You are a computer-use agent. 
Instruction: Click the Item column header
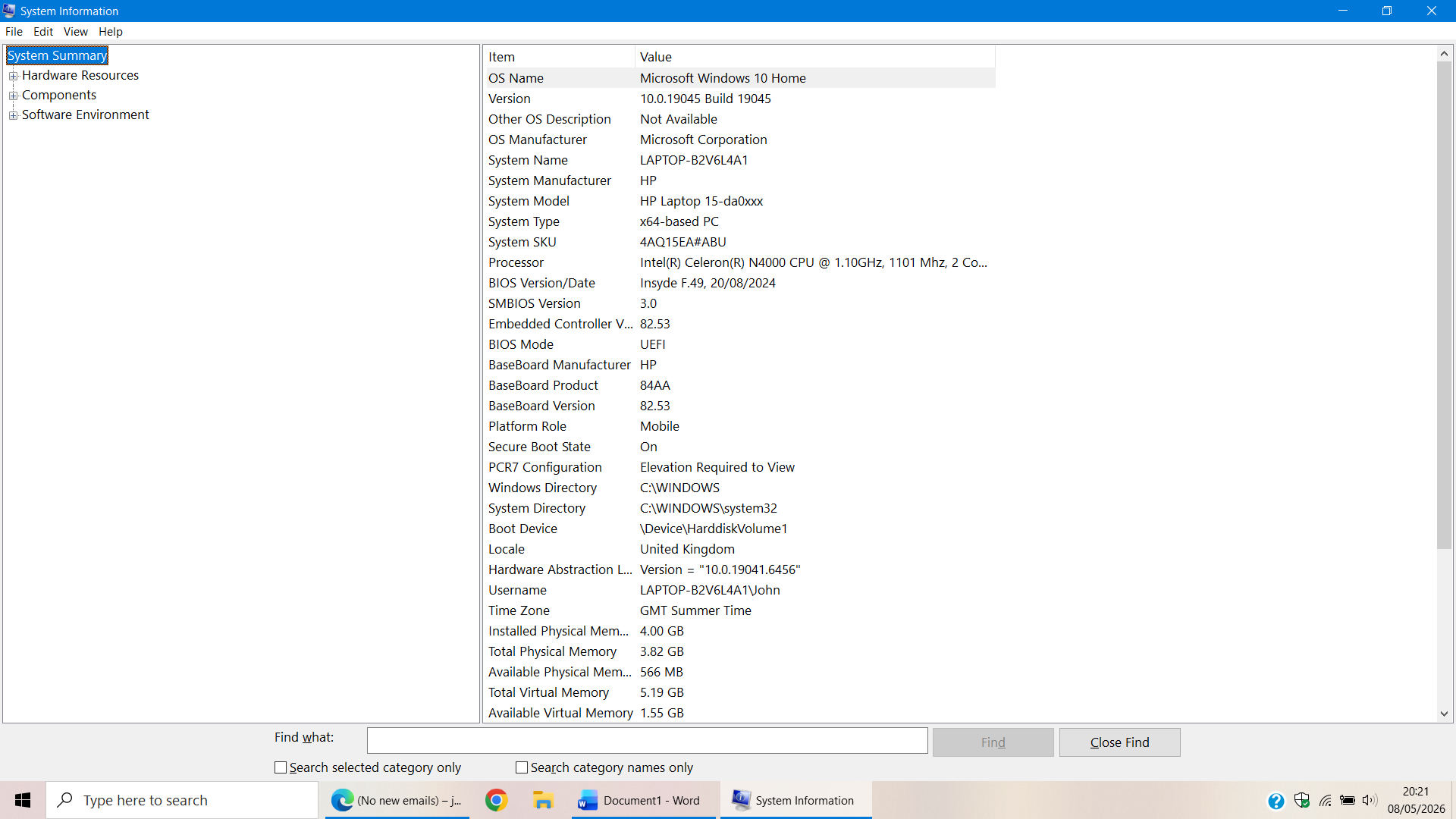pyautogui.click(x=560, y=57)
